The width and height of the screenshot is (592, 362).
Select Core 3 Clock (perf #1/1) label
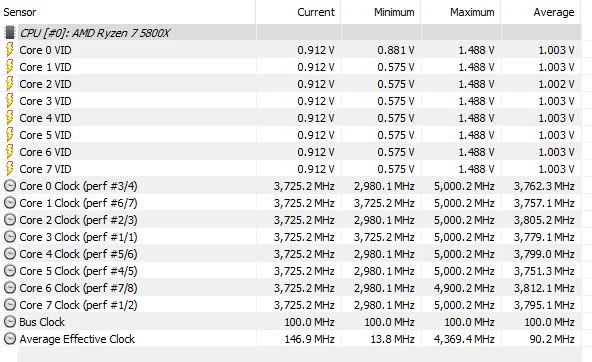click(x=78, y=237)
